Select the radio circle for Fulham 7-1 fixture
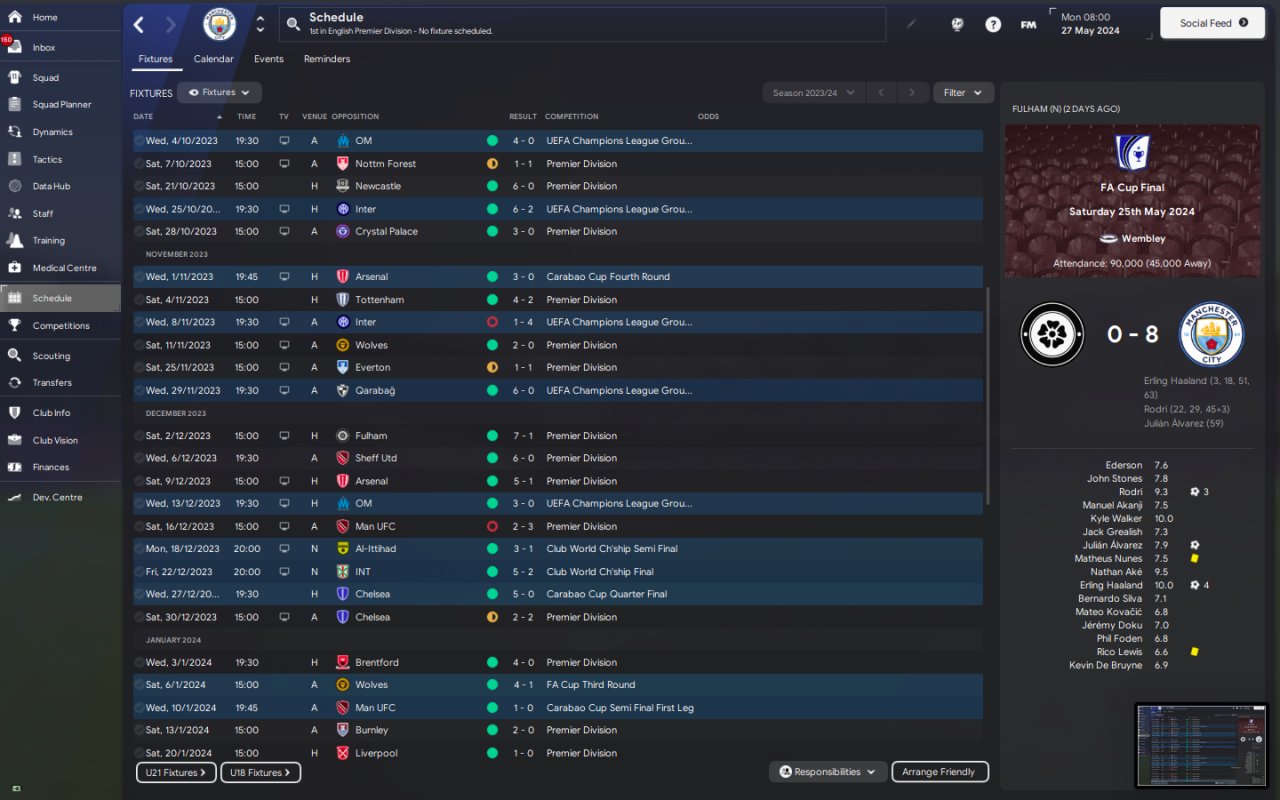 139,436
